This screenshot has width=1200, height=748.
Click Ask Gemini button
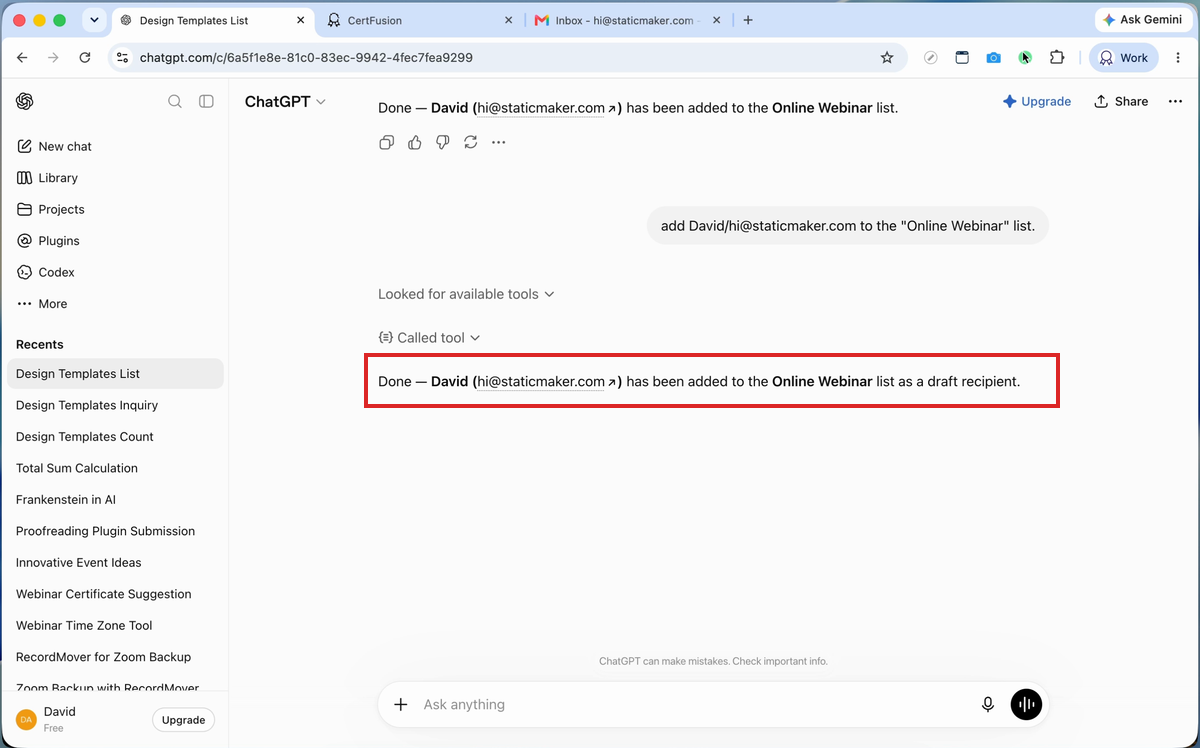(1141, 20)
